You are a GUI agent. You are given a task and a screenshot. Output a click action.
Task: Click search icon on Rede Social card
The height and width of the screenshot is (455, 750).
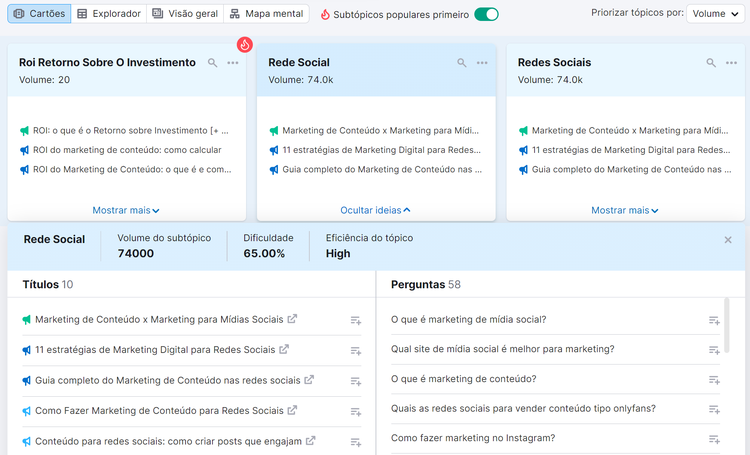coord(462,63)
